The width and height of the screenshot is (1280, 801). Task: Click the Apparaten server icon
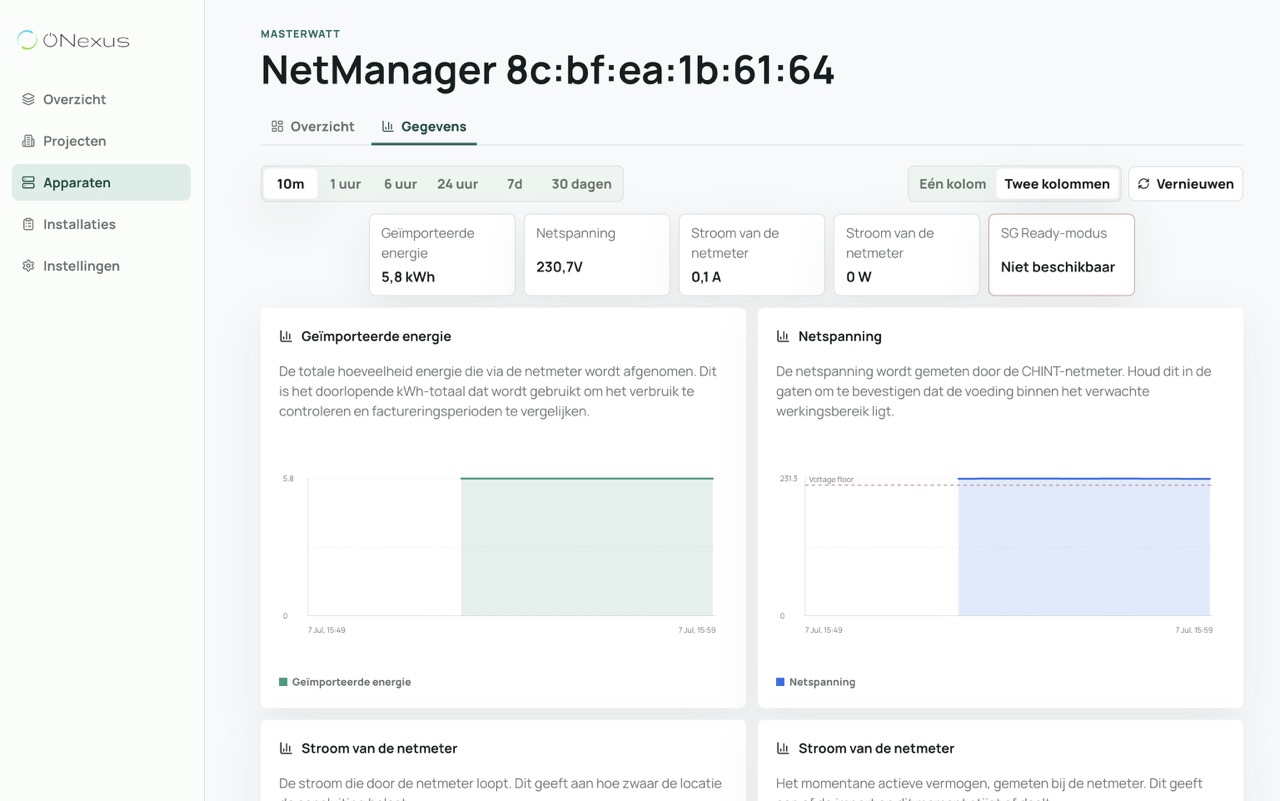tap(28, 183)
